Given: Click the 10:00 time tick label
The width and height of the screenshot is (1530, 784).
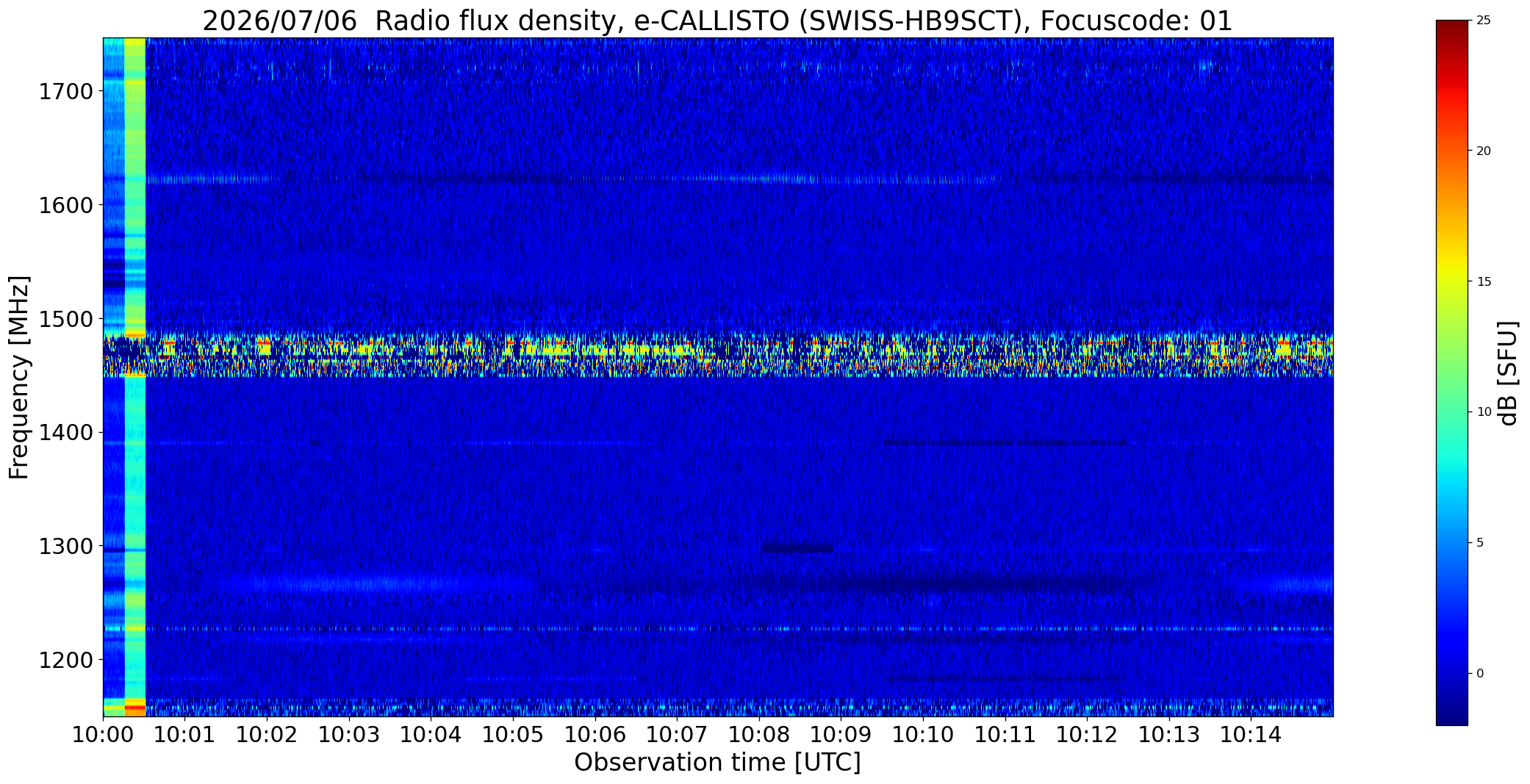Looking at the screenshot, I should tap(103, 735).
